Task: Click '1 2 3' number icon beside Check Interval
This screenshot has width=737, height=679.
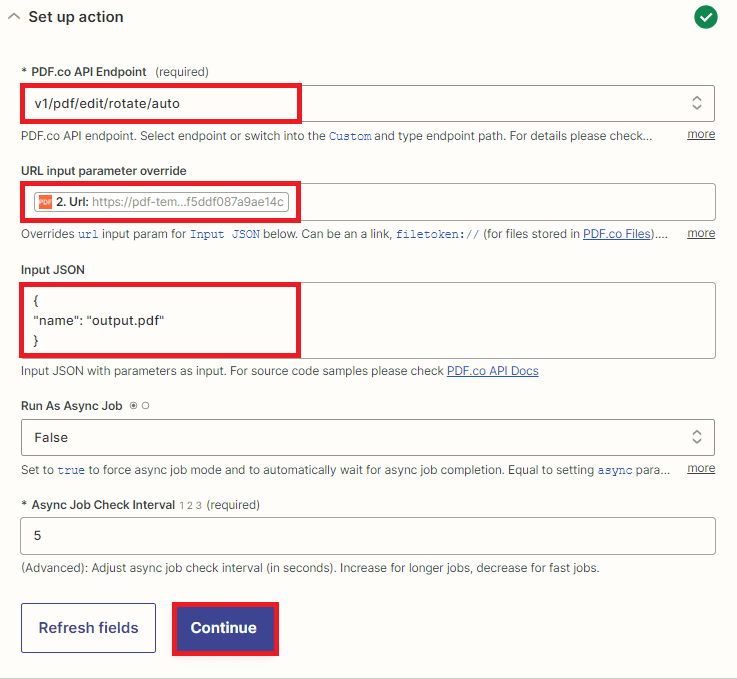Action: pyautogui.click(x=190, y=505)
